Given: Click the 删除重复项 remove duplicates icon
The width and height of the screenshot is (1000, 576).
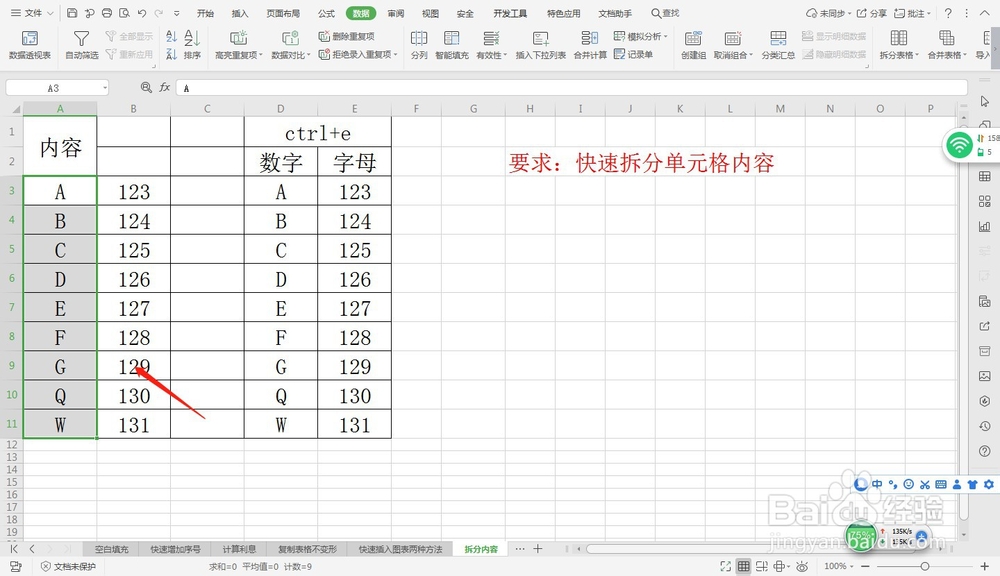Looking at the screenshot, I should [x=324, y=36].
